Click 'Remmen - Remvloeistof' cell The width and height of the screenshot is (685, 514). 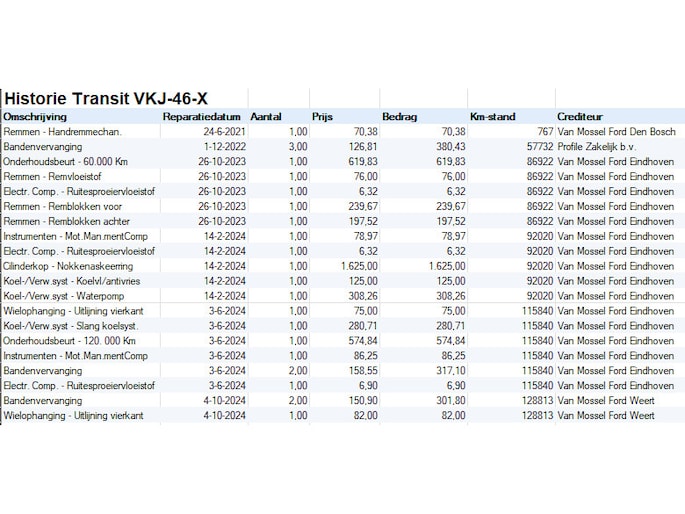(x=52, y=176)
